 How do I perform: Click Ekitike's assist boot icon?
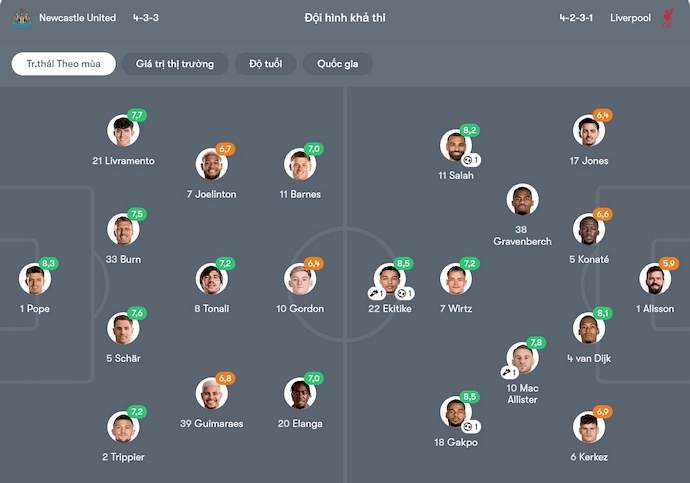point(376,293)
